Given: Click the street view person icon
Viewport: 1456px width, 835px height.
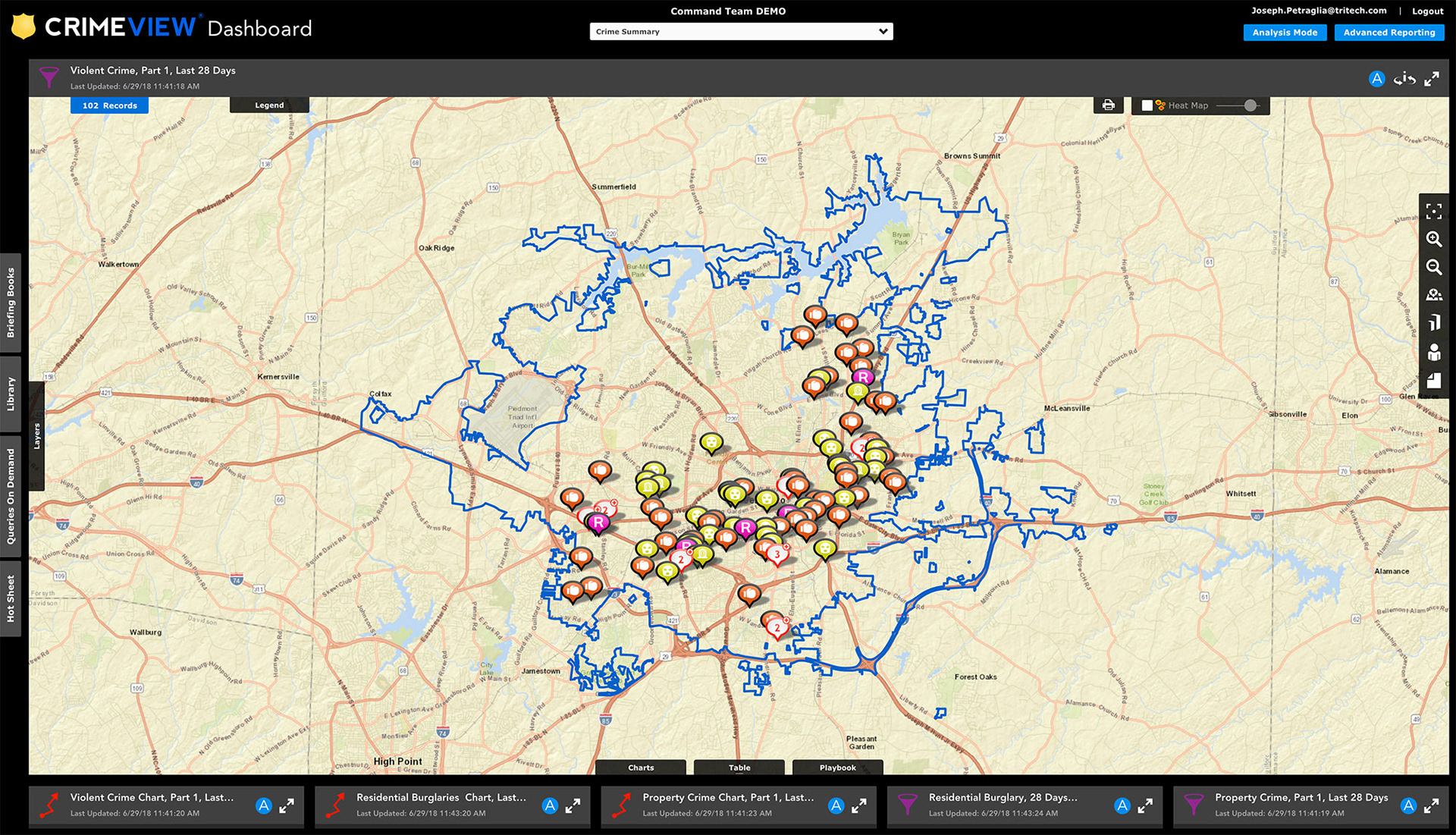Looking at the screenshot, I should click(x=1433, y=353).
